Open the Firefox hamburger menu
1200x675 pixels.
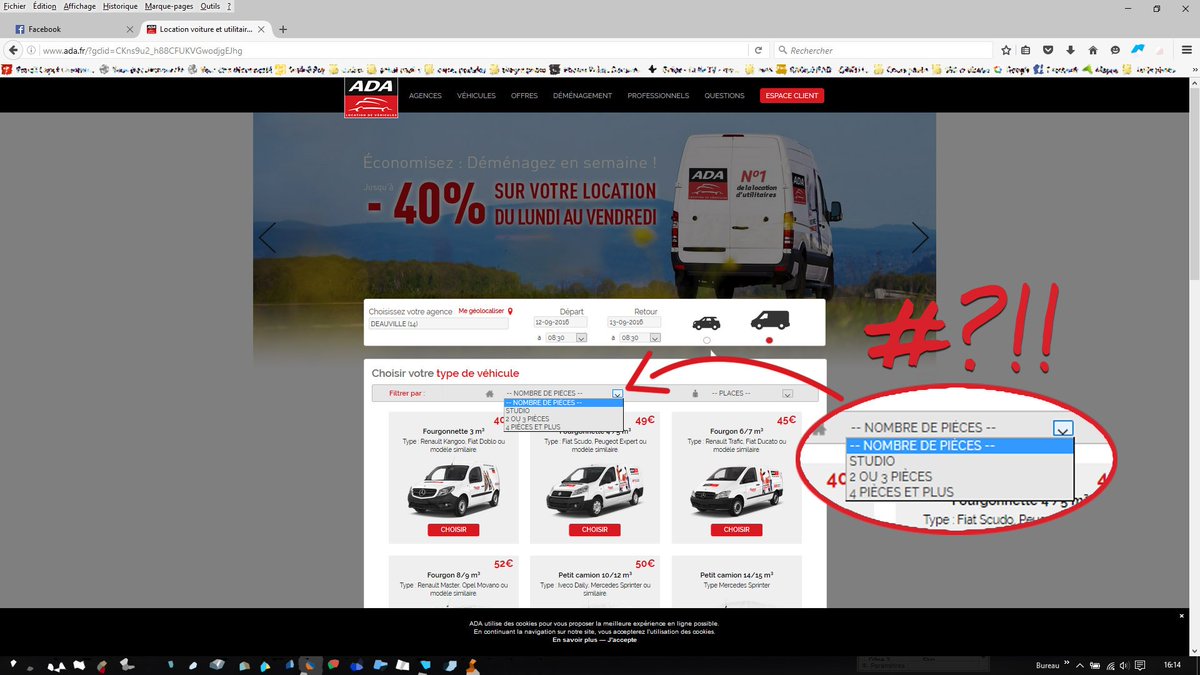tap(1186, 50)
